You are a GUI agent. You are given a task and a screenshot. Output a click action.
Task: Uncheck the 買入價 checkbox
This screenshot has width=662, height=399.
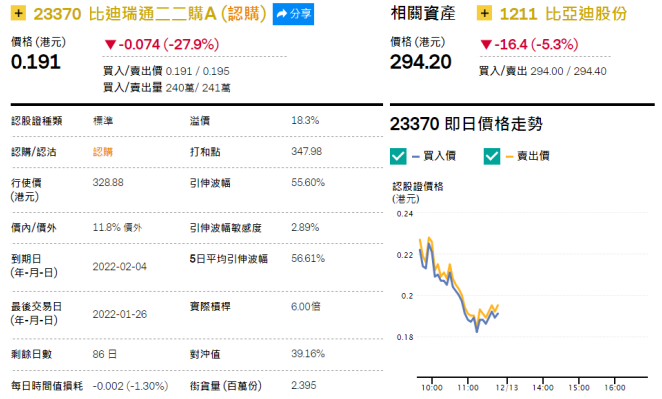click(x=398, y=156)
